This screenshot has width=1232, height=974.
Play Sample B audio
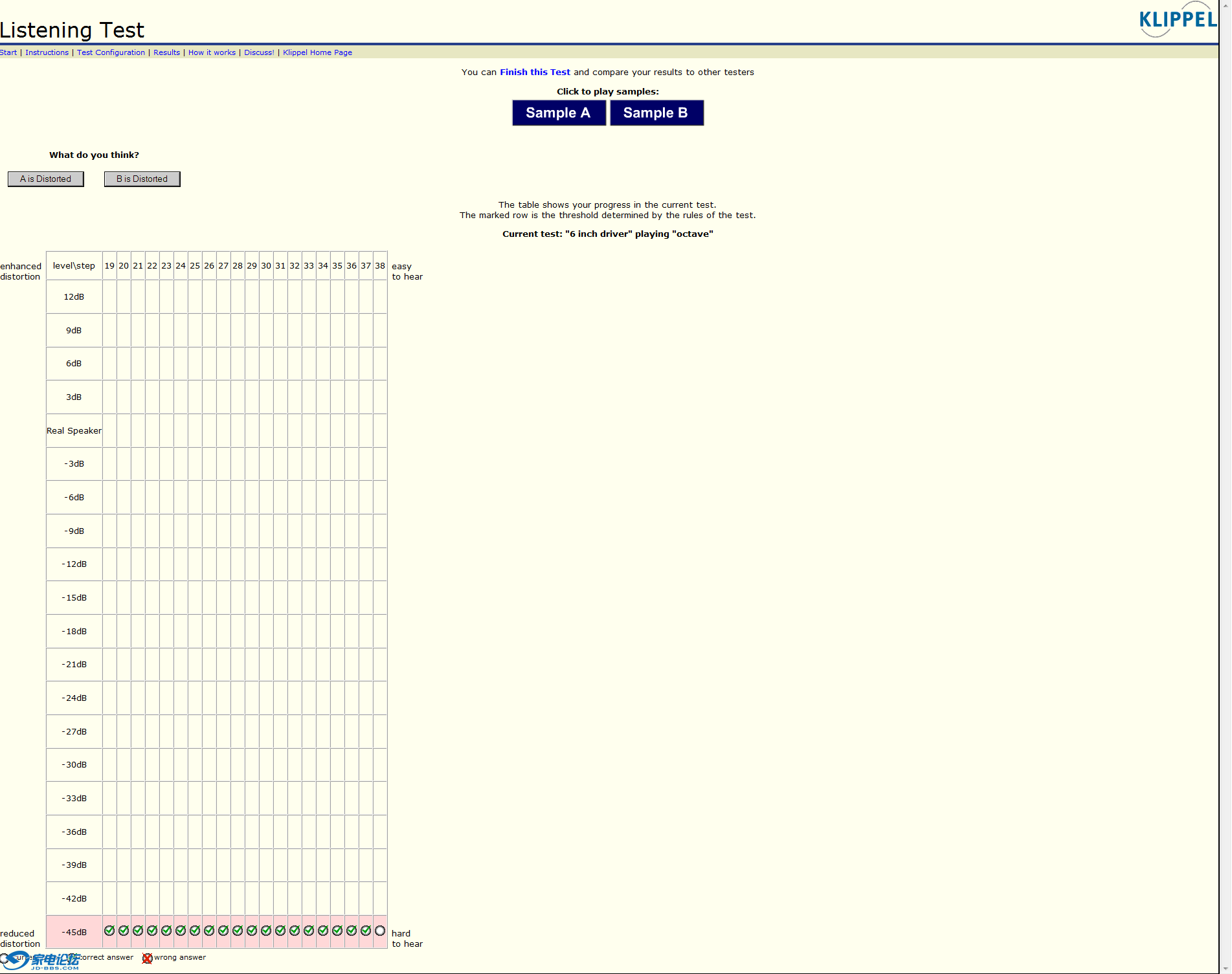pyautogui.click(x=656, y=113)
